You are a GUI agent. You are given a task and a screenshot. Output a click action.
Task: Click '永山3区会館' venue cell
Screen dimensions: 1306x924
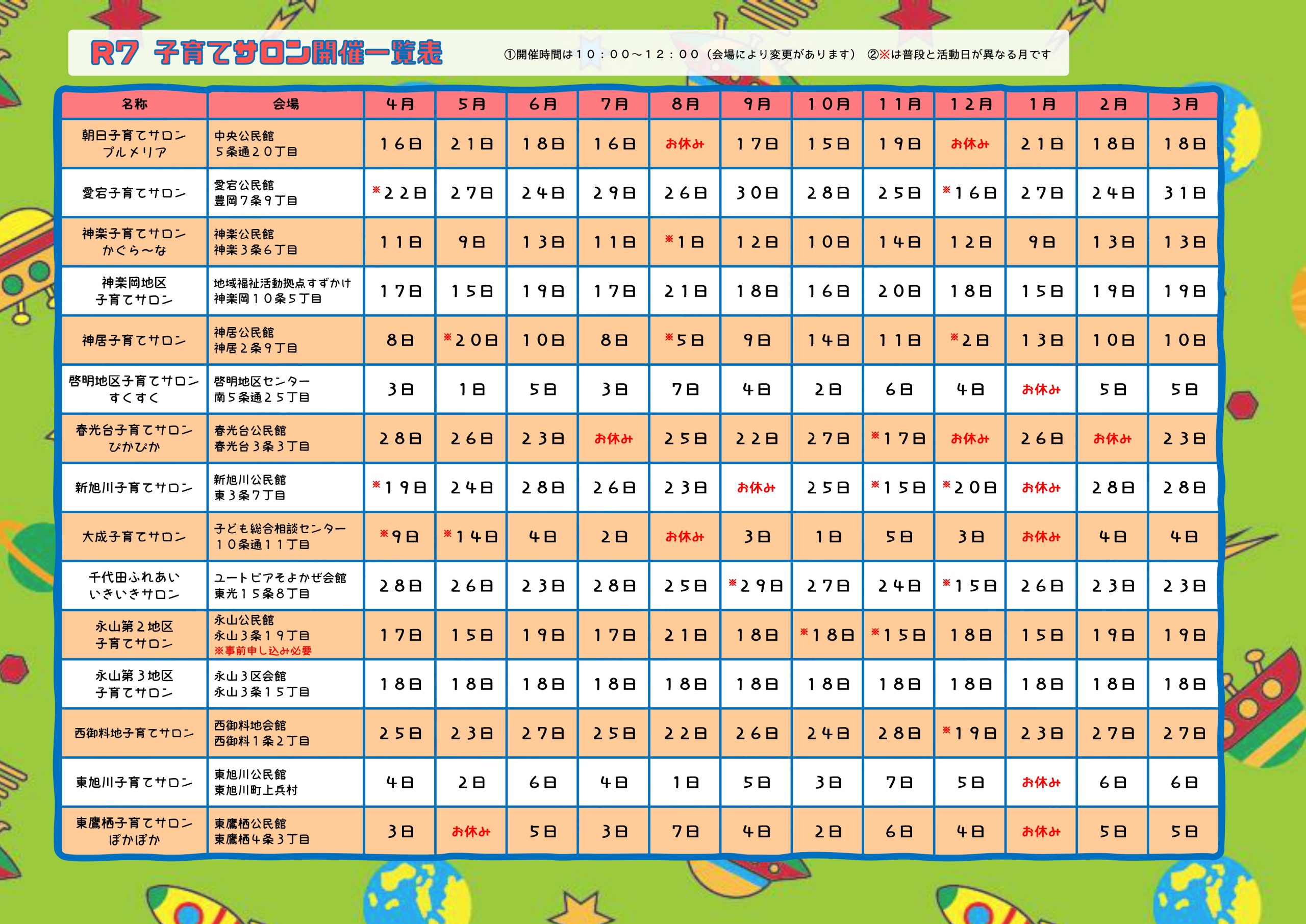tap(286, 684)
